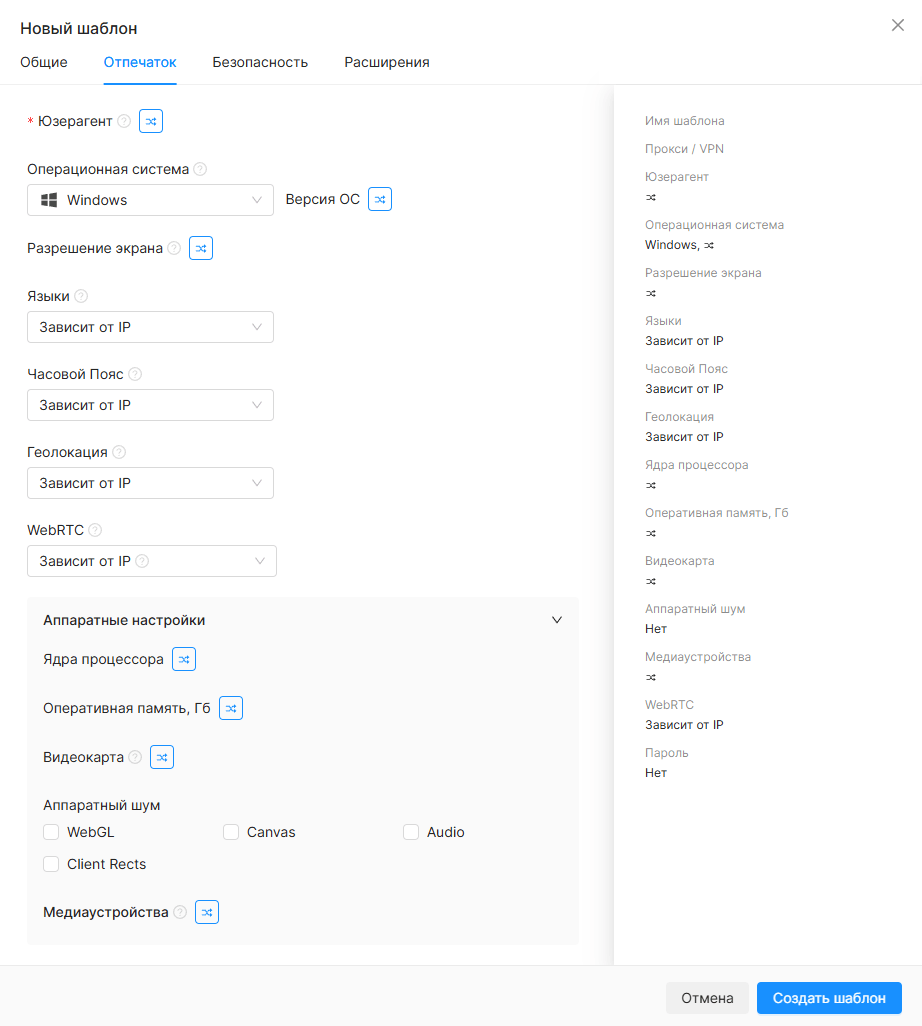Show help for Юзерагент
The height and width of the screenshot is (1026, 922).
(x=124, y=121)
